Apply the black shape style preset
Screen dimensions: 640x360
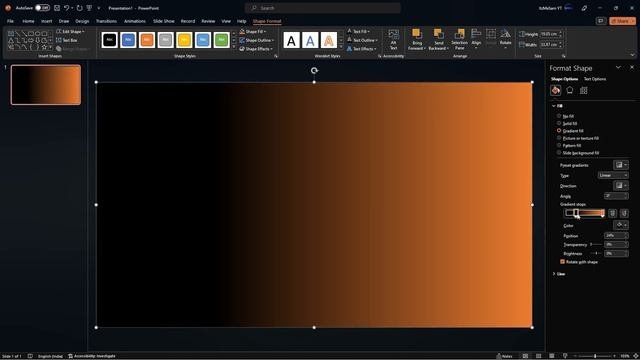click(x=109, y=40)
